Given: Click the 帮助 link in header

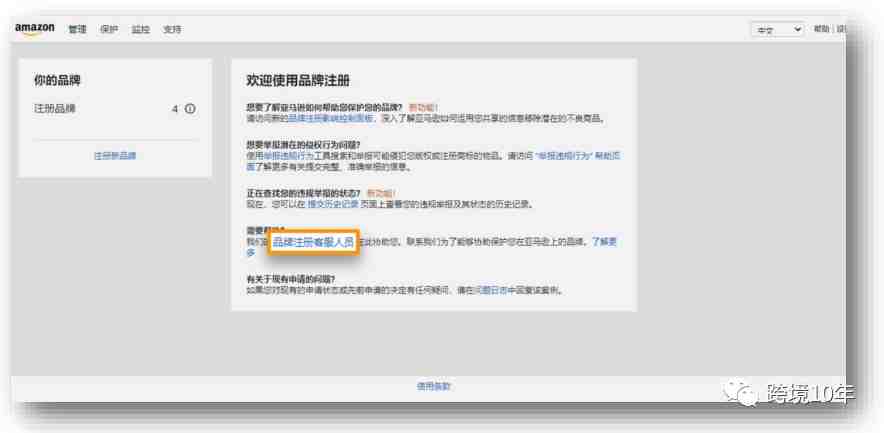Looking at the screenshot, I should coord(821,29).
